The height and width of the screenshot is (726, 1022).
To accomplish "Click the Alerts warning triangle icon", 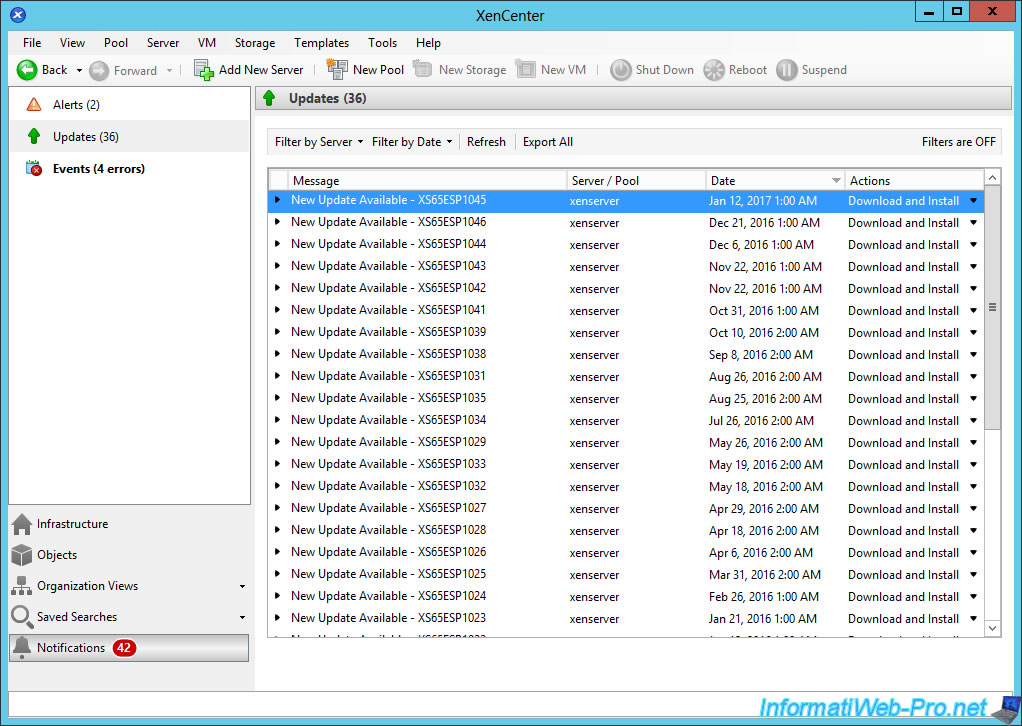I will point(34,104).
